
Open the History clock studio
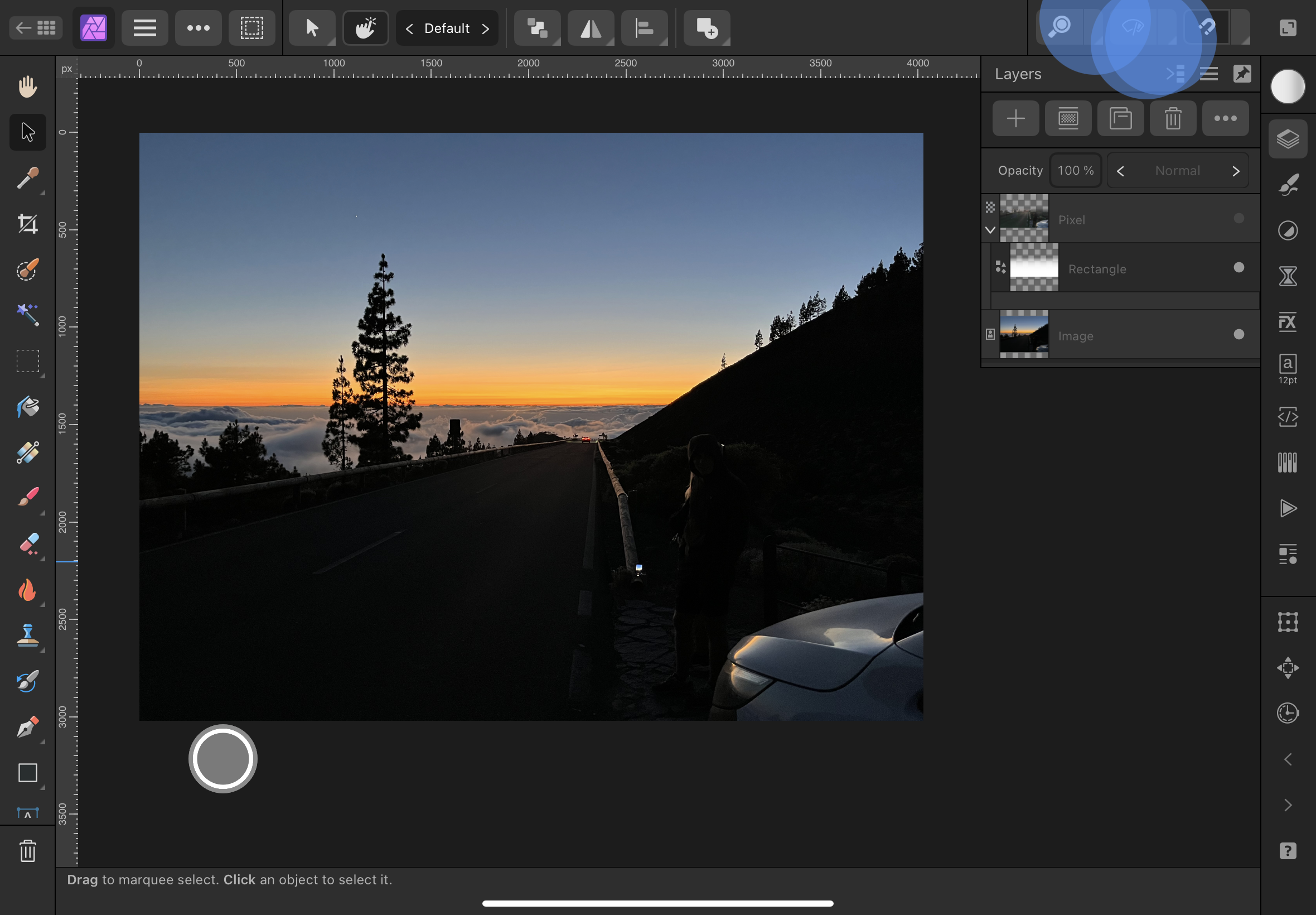pyautogui.click(x=1288, y=713)
